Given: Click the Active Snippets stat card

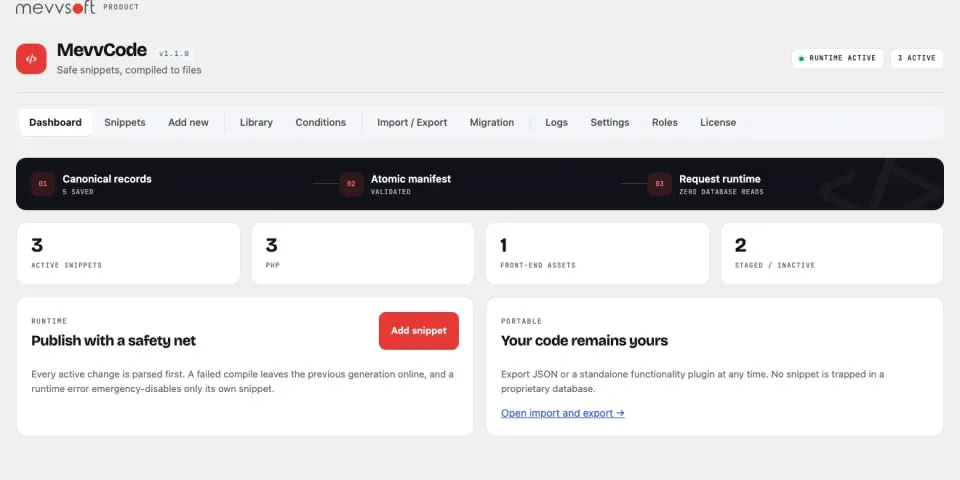Looking at the screenshot, I should tap(128, 253).
